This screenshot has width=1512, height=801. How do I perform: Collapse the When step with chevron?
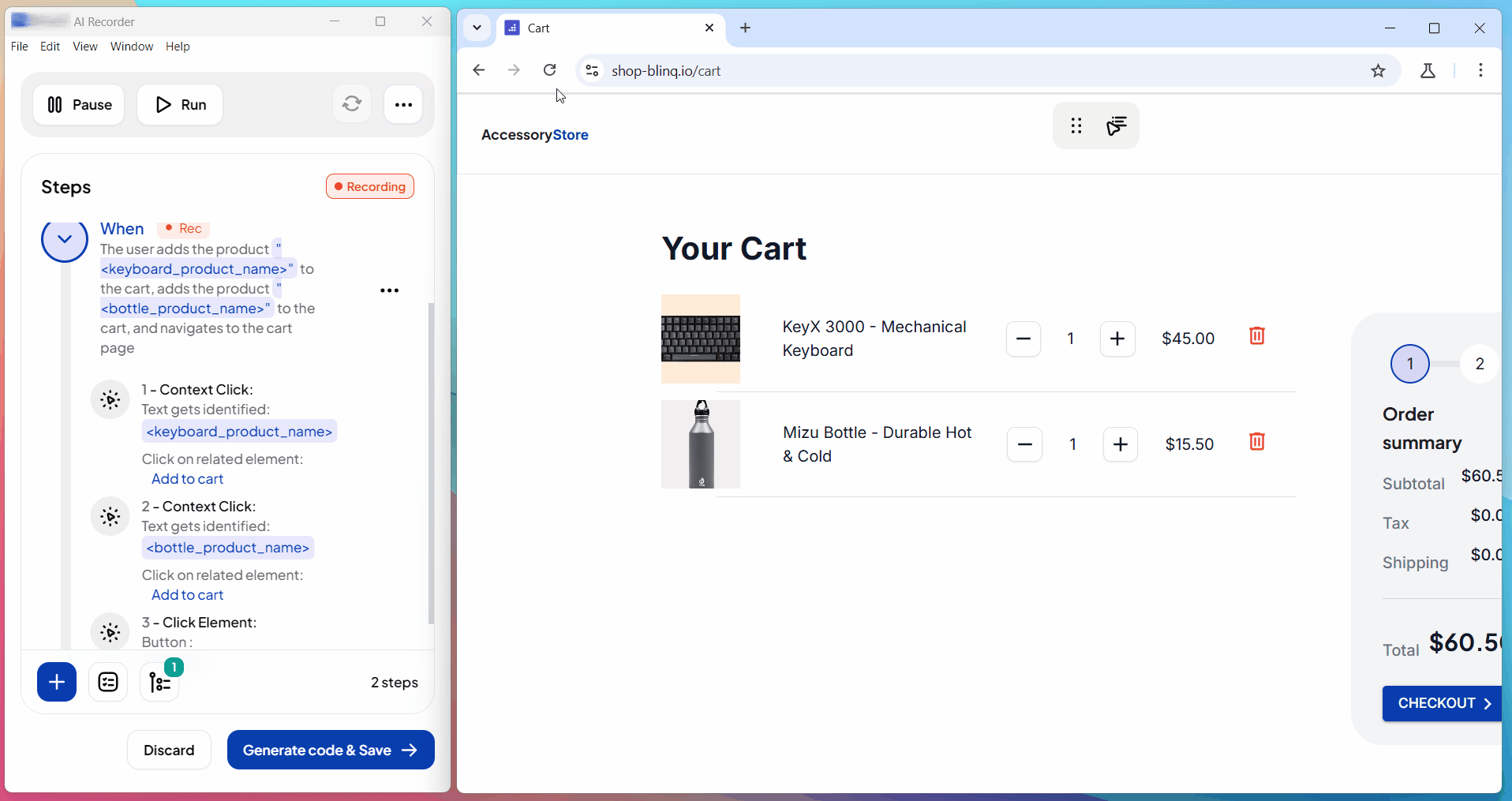[65, 239]
